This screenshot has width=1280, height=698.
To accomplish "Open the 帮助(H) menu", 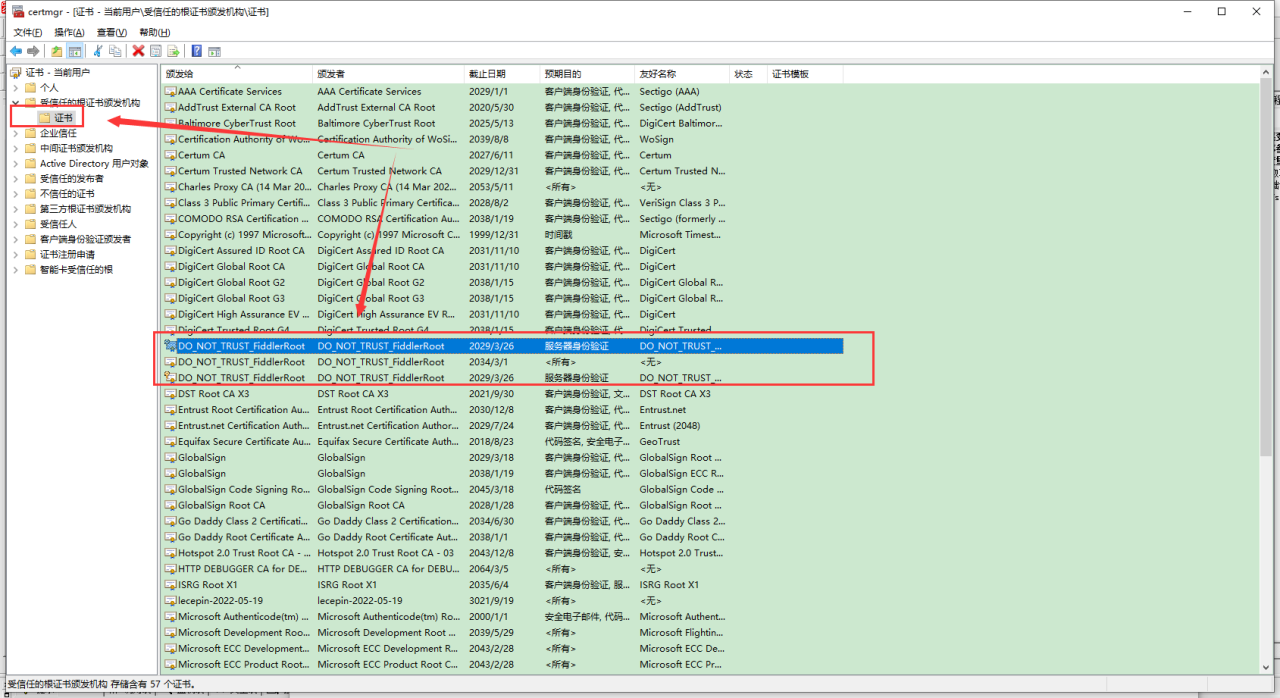I will 155,32.
